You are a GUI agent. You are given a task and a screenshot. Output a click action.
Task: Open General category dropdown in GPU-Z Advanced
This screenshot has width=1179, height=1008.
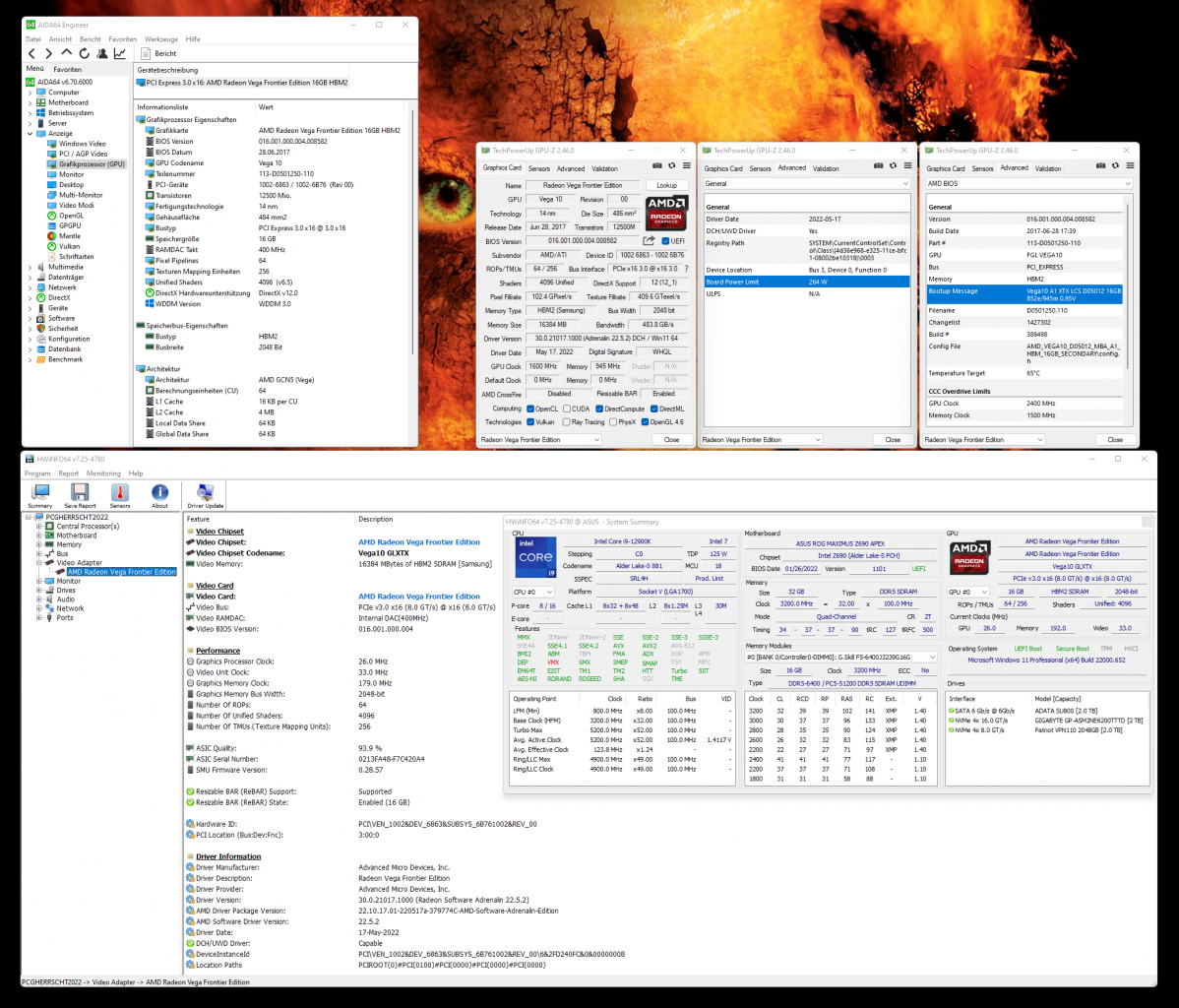click(806, 183)
